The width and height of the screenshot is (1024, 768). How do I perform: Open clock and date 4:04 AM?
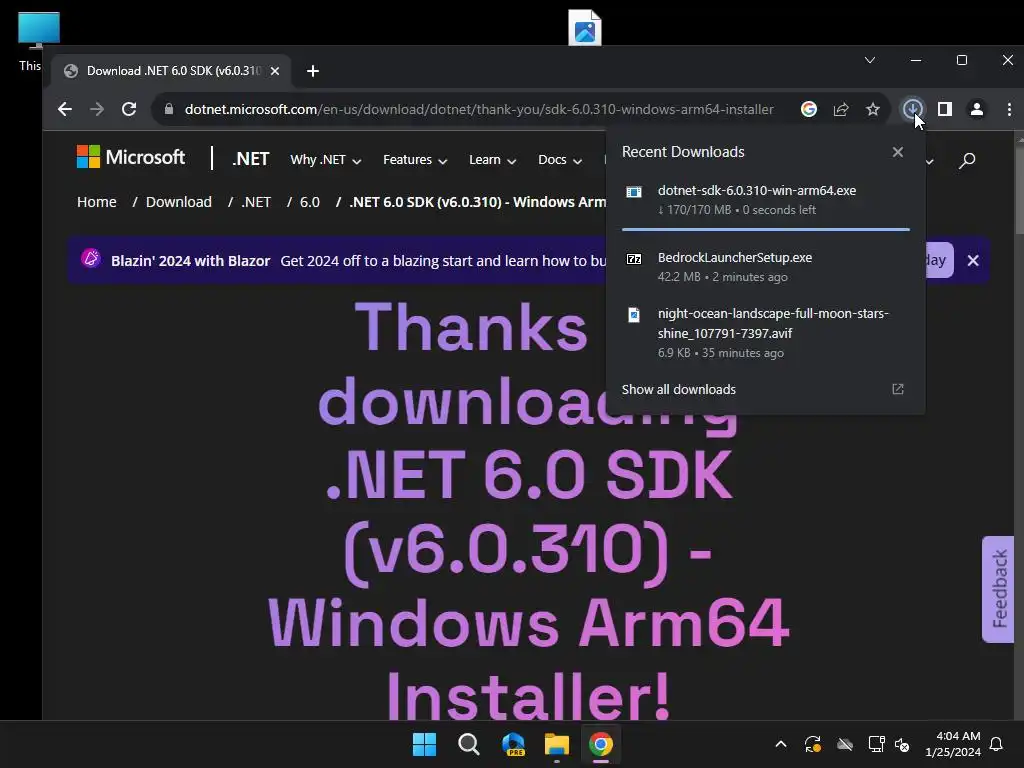(953, 744)
